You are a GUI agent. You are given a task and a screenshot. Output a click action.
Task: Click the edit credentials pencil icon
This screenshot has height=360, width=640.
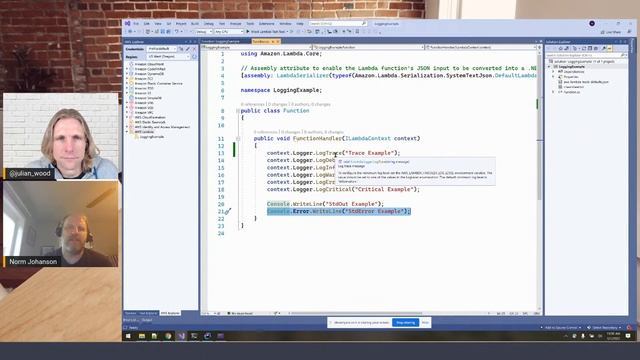coord(188,49)
